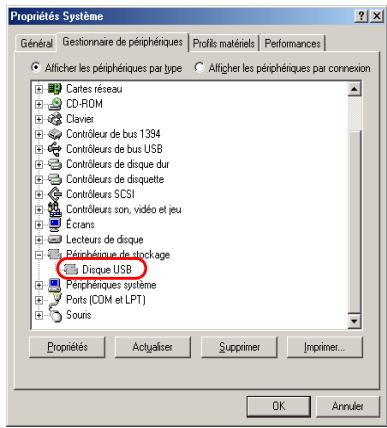This screenshot has height=428, width=387.
Task: Switch to the Général tab
Action: coord(36,43)
